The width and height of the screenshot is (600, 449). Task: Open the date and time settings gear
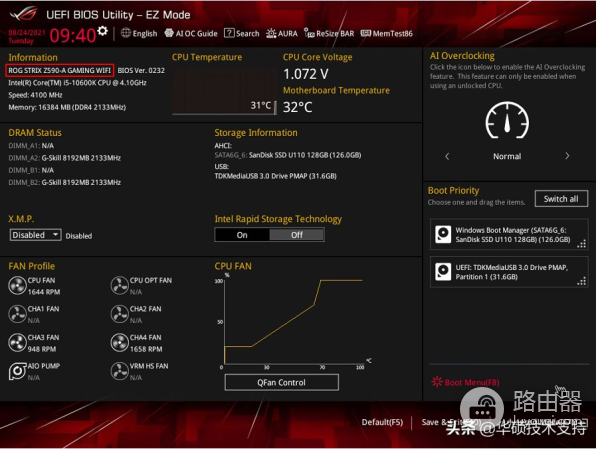102,32
